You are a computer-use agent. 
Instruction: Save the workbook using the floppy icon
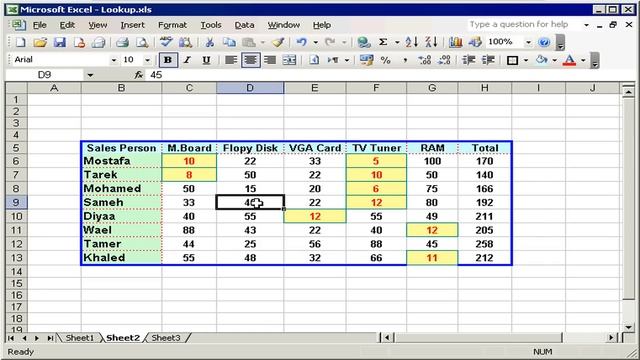[60, 42]
